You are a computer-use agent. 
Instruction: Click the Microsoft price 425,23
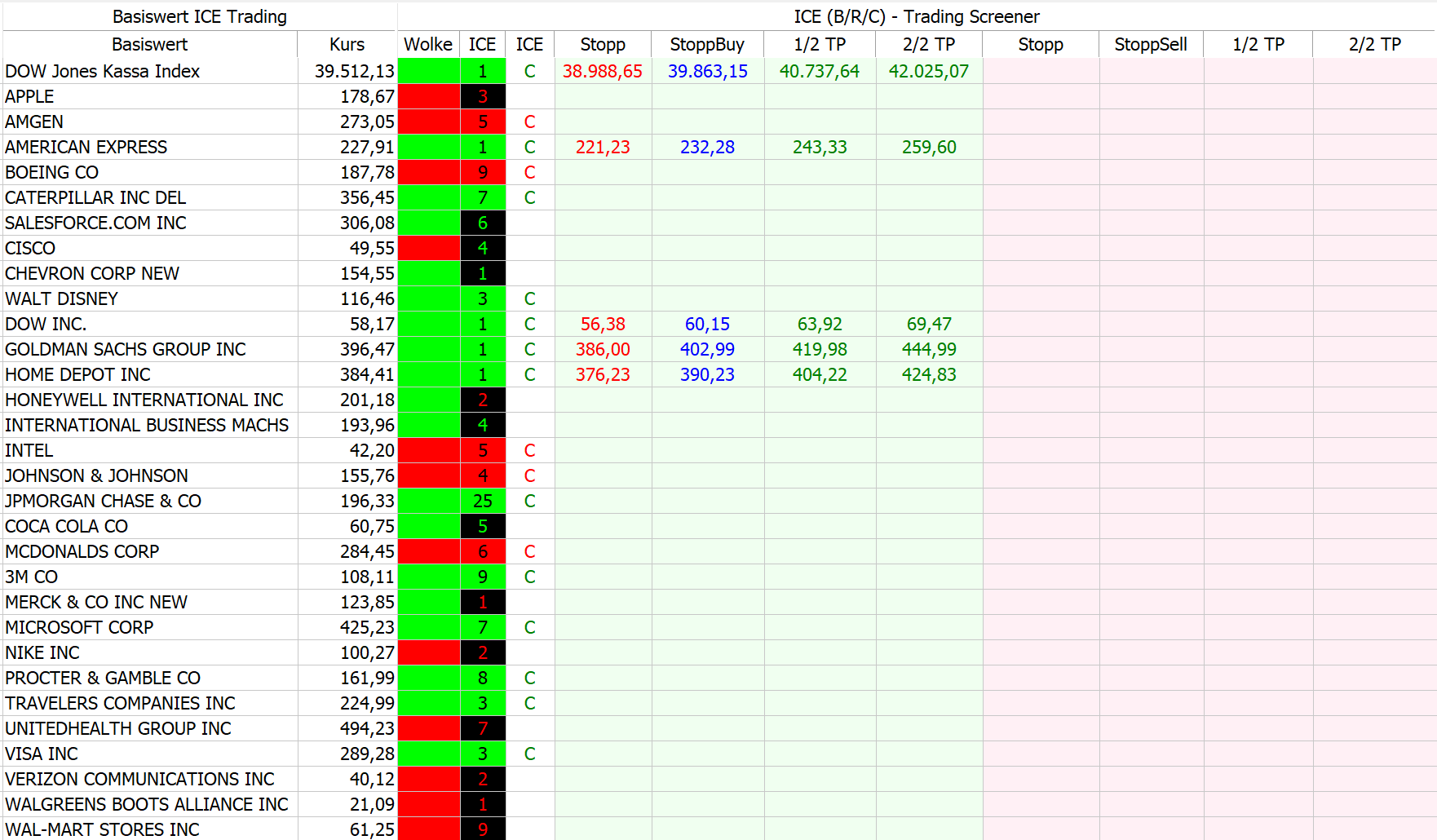point(367,627)
